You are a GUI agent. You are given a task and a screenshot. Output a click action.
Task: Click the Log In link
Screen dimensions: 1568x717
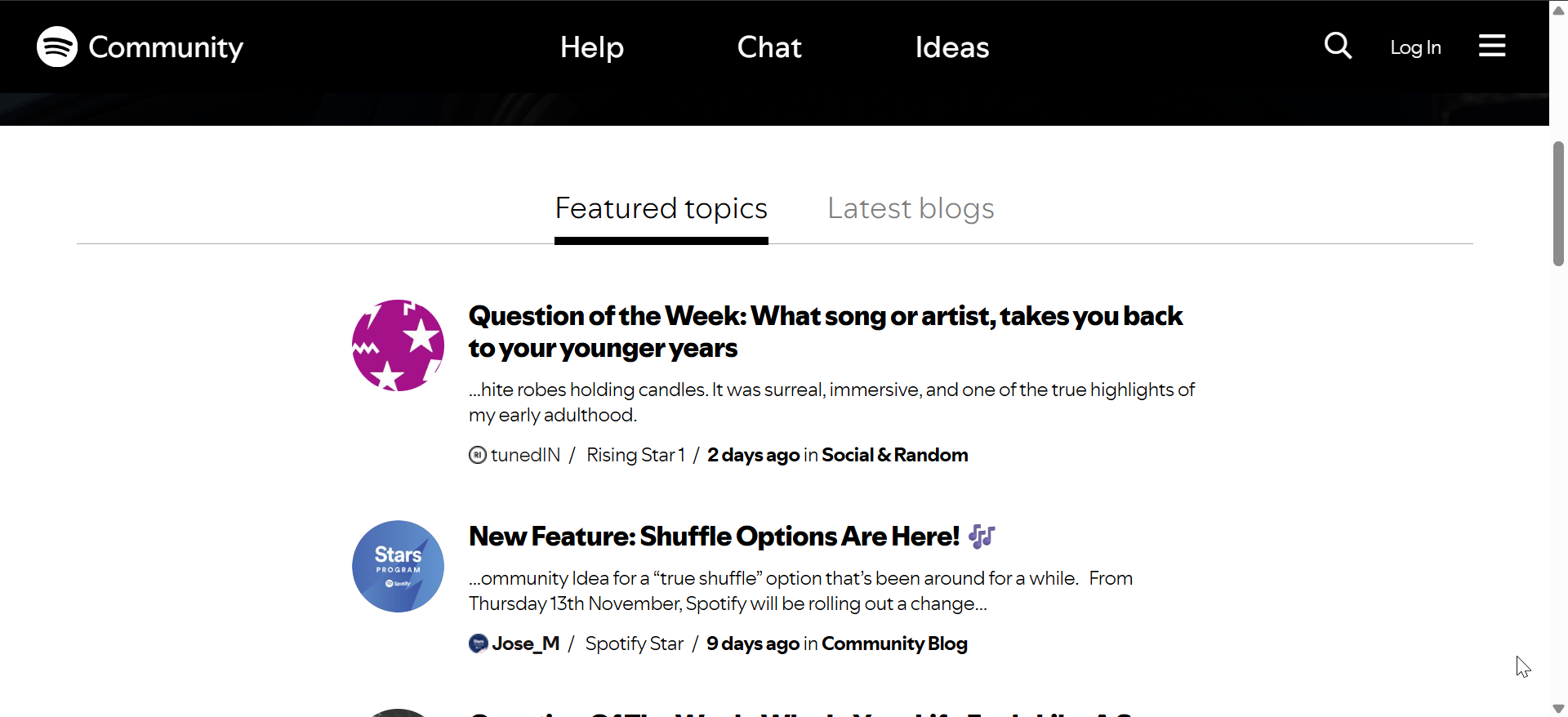[x=1415, y=47]
